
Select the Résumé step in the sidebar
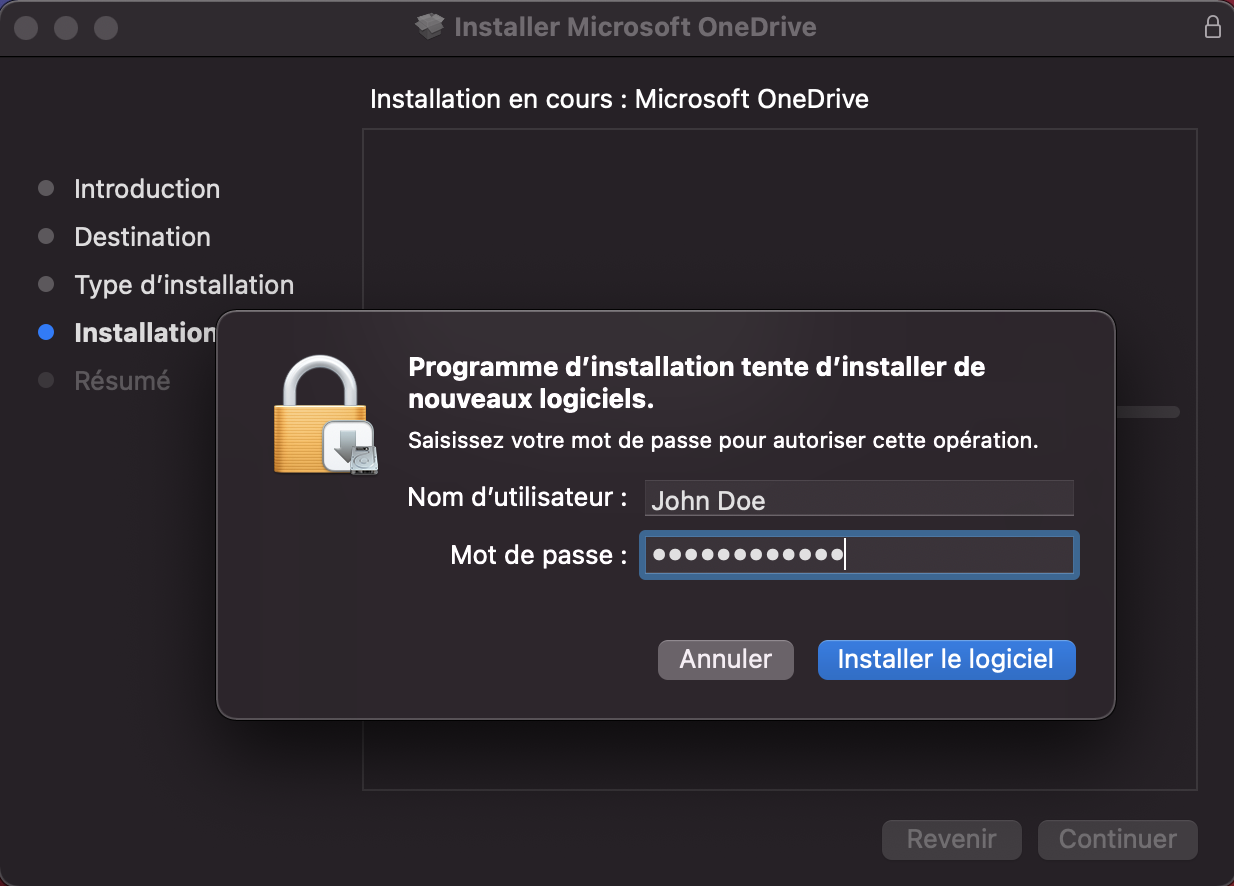[122, 381]
